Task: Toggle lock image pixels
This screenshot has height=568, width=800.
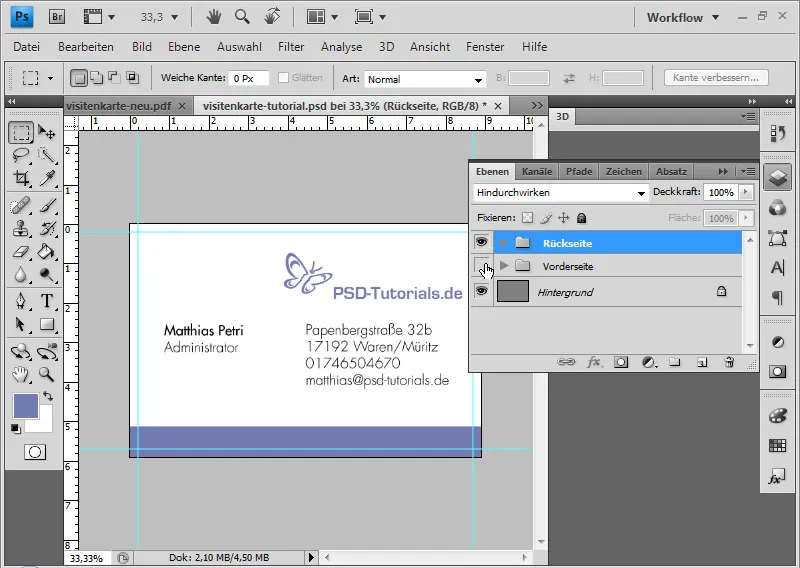Action: click(x=546, y=218)
